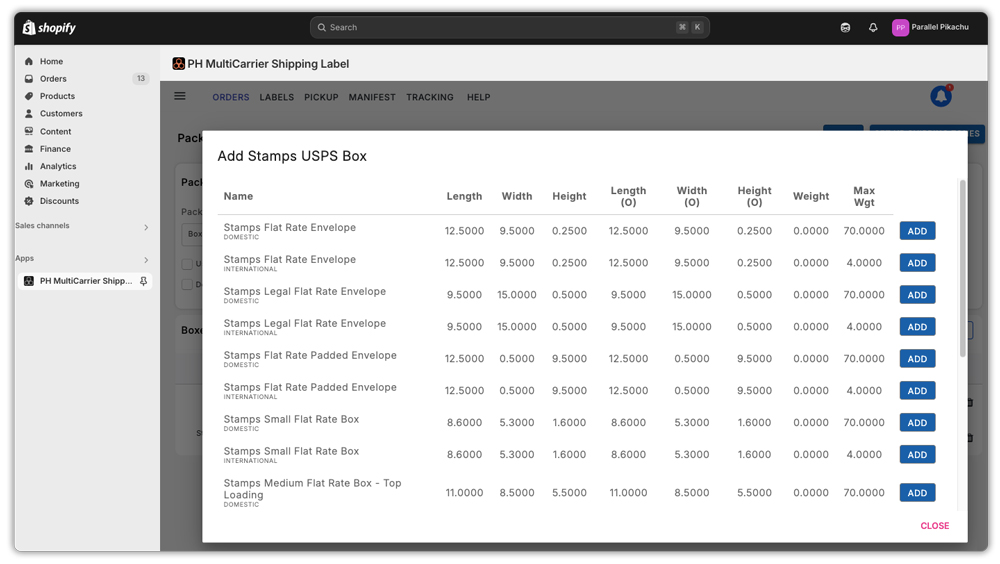Open the hamburger menu in app
The width and height of the screenshot is (1000, 564).
click(x=180, y=96)
